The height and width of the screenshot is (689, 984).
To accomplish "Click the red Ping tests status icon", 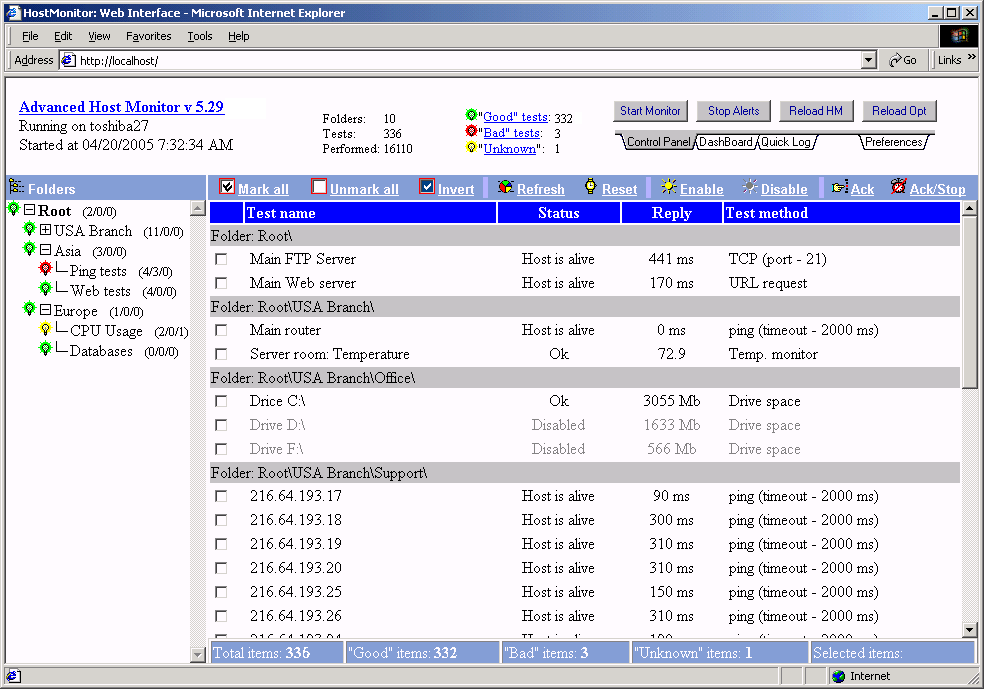I will pyautogui.click(x=45, y=269).
